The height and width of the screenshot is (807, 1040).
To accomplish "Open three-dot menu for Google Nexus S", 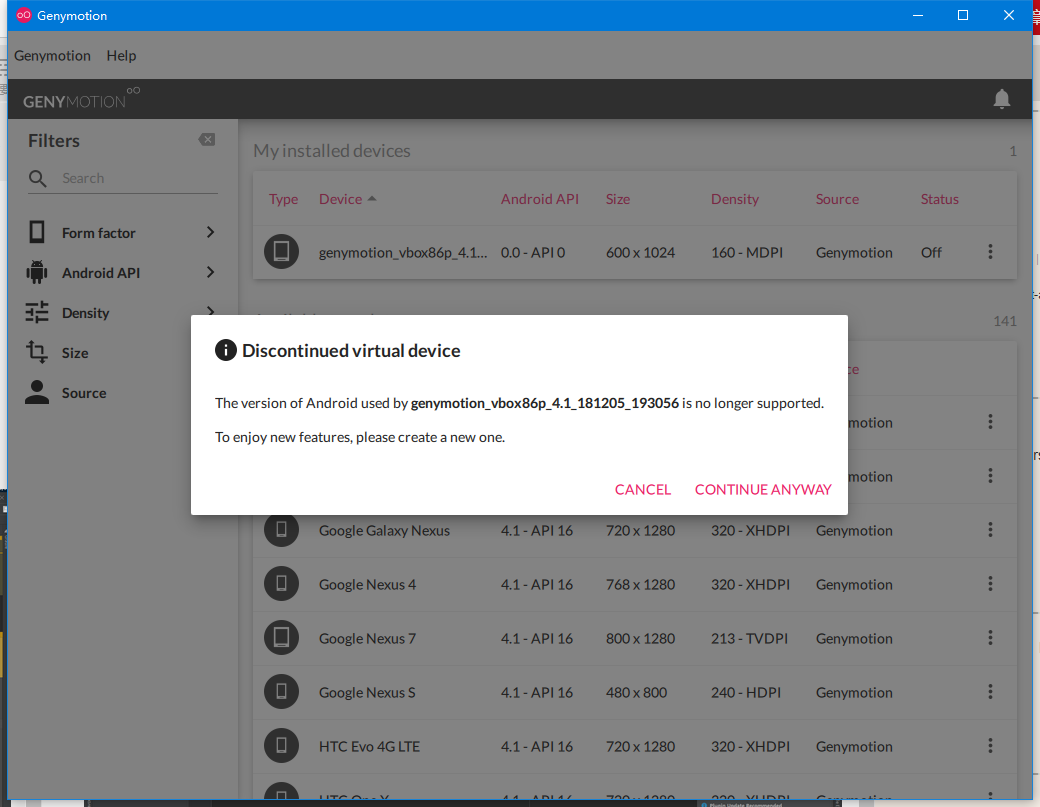I will click(x=990, y=692).
